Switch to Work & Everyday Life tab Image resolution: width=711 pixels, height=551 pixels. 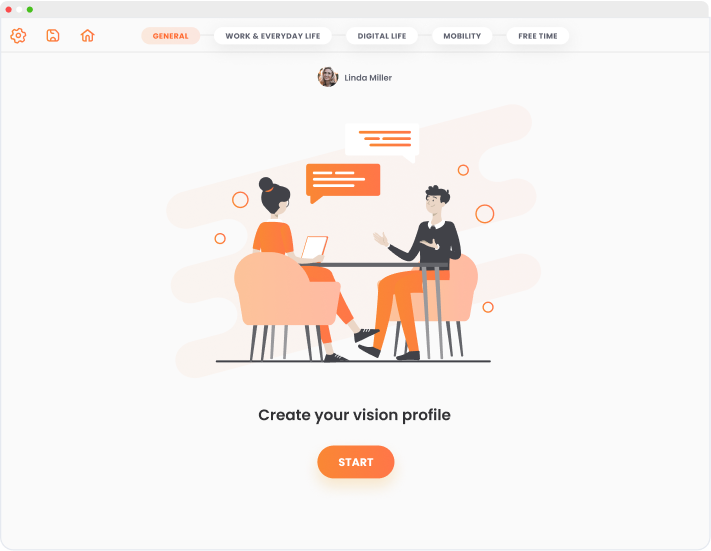pos(273,36)
